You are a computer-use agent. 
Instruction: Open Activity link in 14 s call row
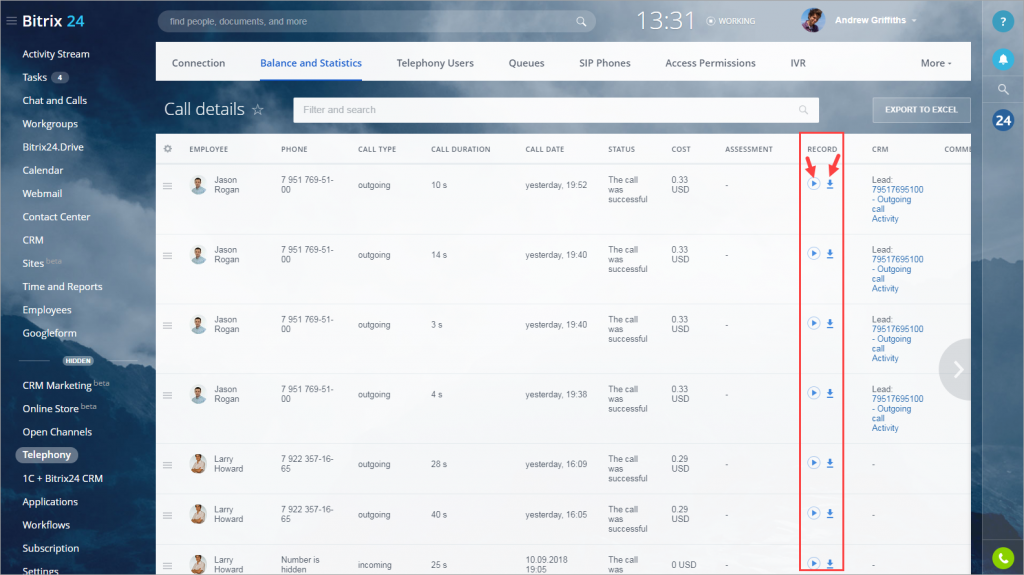[885, 288]
